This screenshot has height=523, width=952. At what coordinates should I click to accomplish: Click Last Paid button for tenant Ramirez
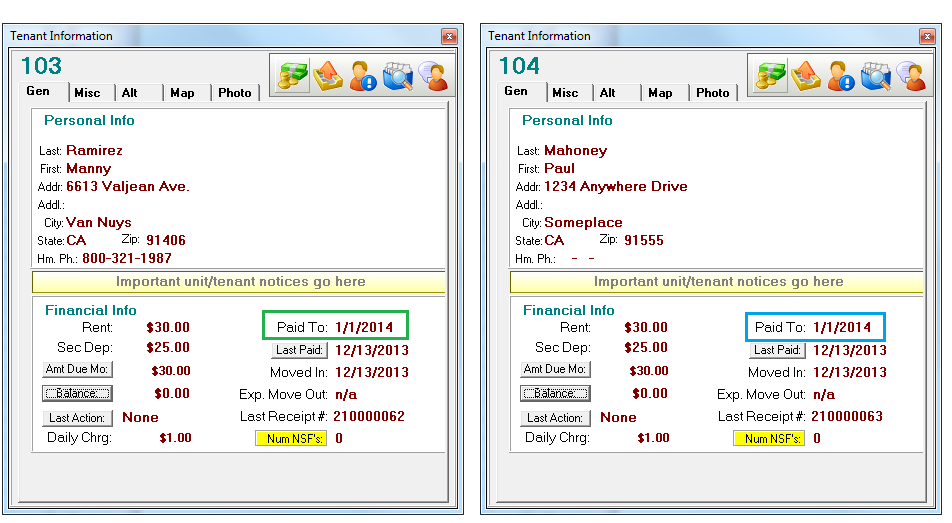(x=299, y=350)
